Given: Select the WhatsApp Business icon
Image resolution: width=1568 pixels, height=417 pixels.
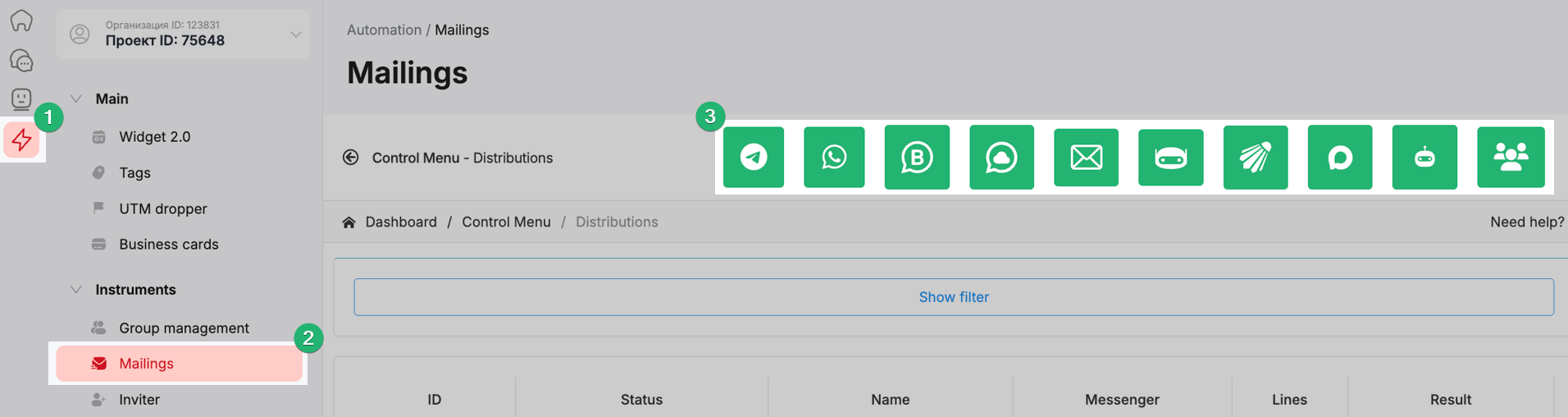Looking at the screenshot, I should pos(916,157).
